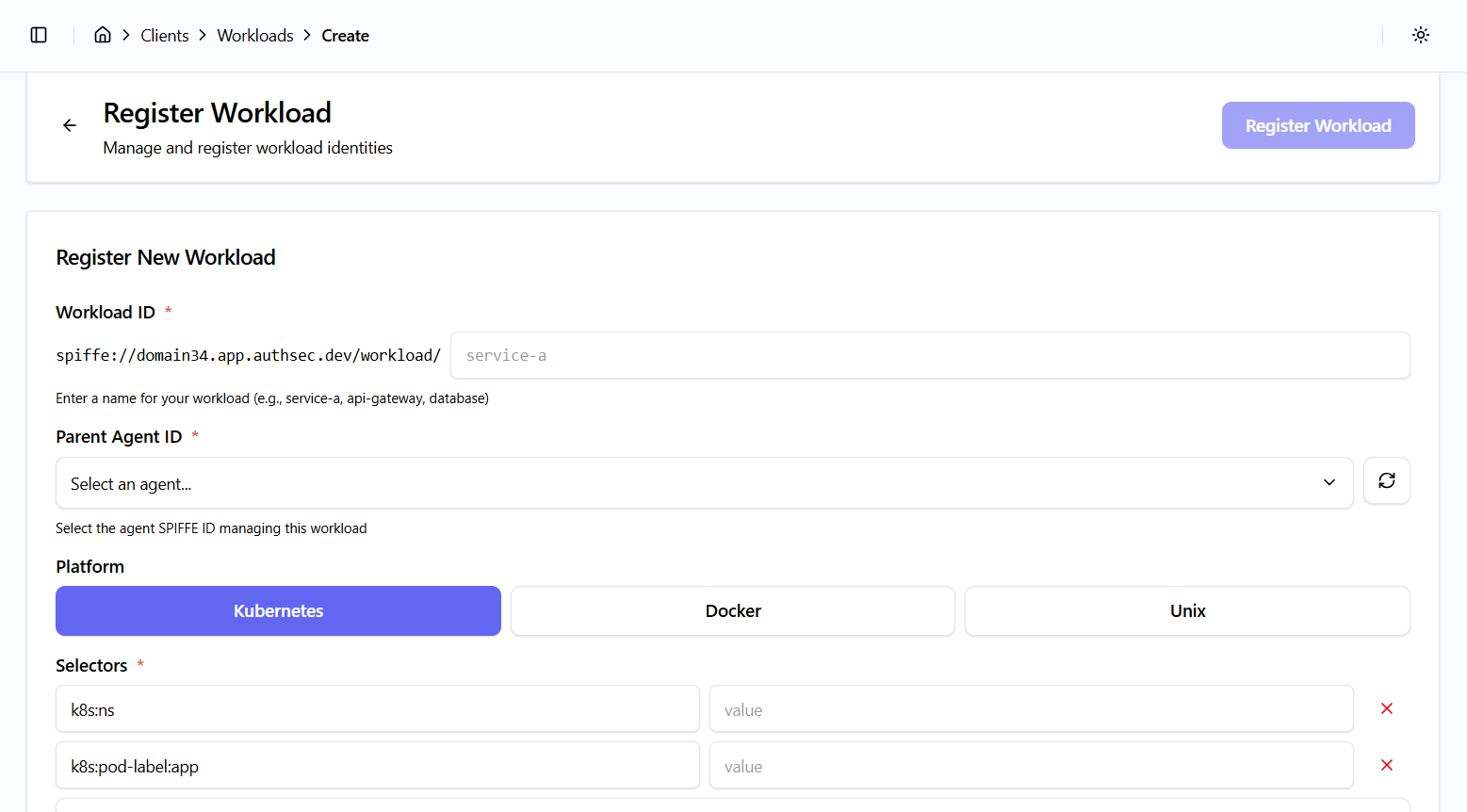Go to home via house icon
1467x812 pixels.
103,35
